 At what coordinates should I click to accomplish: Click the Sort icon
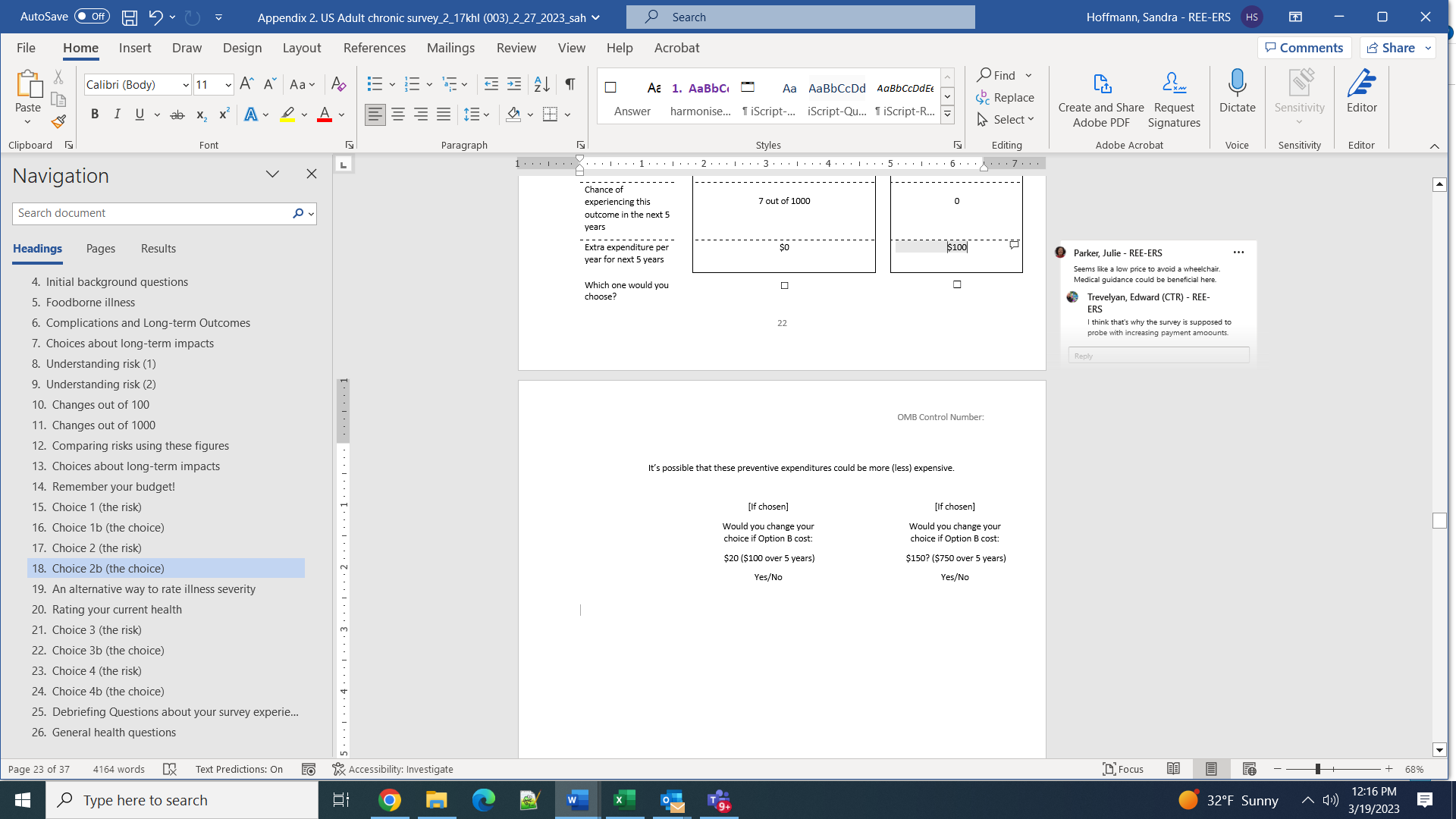pos(541,84)
